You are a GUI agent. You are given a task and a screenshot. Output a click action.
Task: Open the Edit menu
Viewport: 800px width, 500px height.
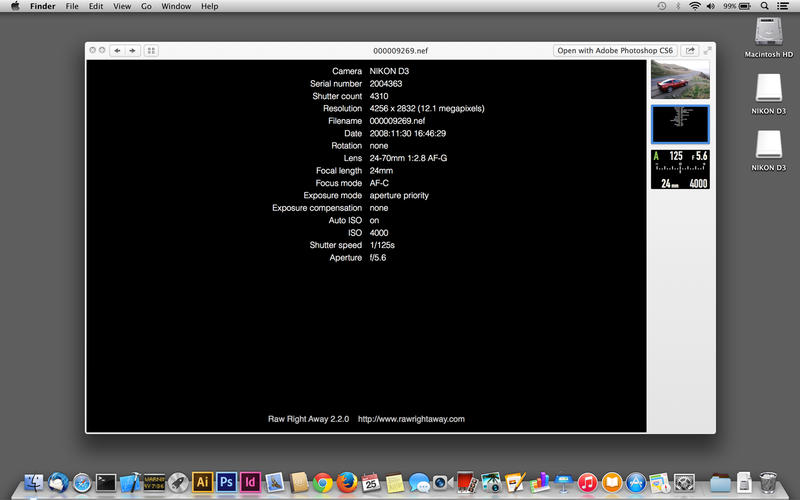(96, 6)
